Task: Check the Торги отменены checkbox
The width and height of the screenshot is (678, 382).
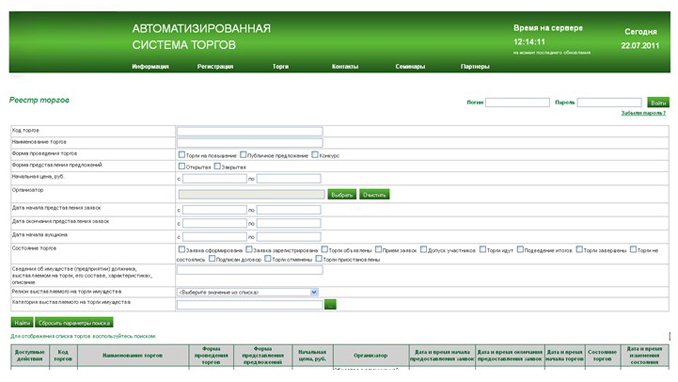Action: [x=268, y=259]
